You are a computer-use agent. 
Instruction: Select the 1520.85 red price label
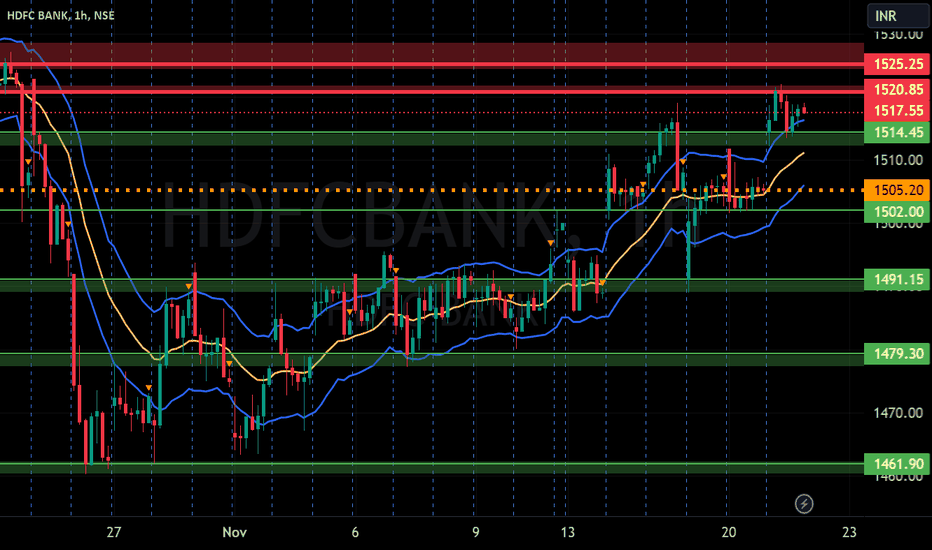pos(897,90)
